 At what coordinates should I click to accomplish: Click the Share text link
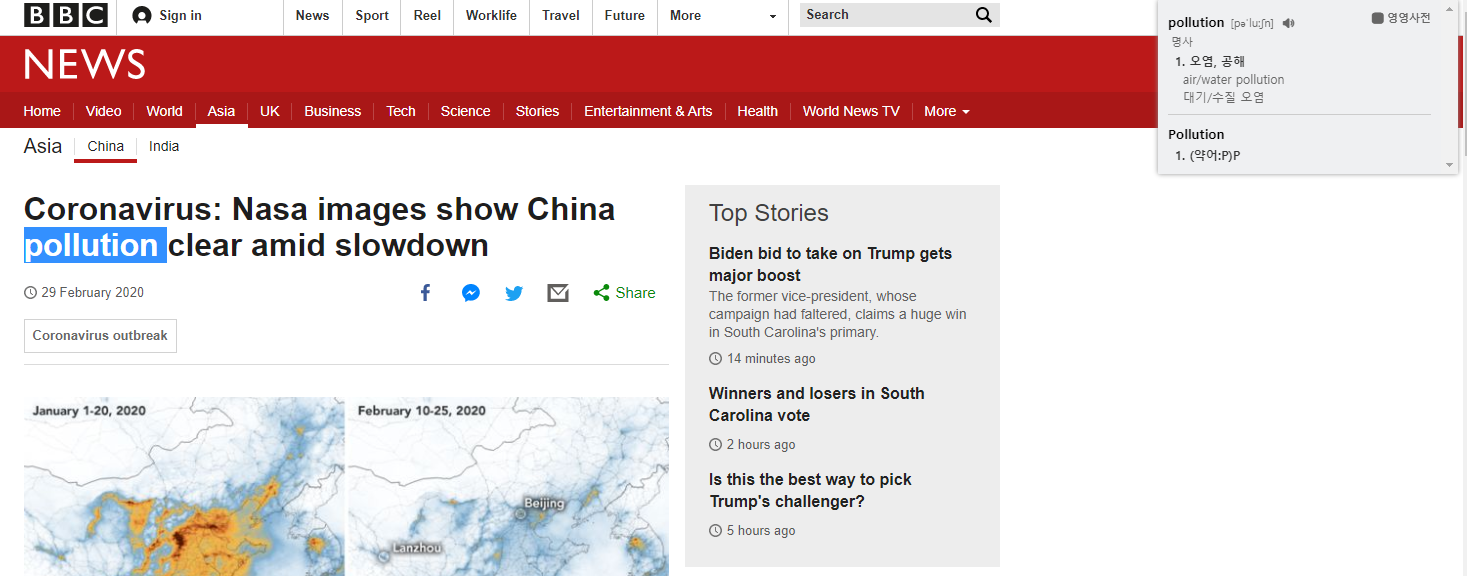[x=636, y=293]
